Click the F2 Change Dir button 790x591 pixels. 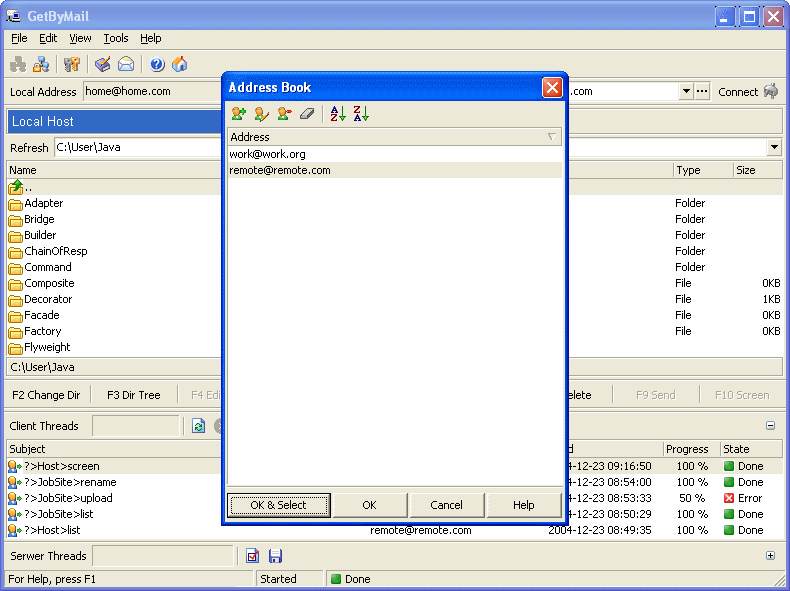[46, 395]
